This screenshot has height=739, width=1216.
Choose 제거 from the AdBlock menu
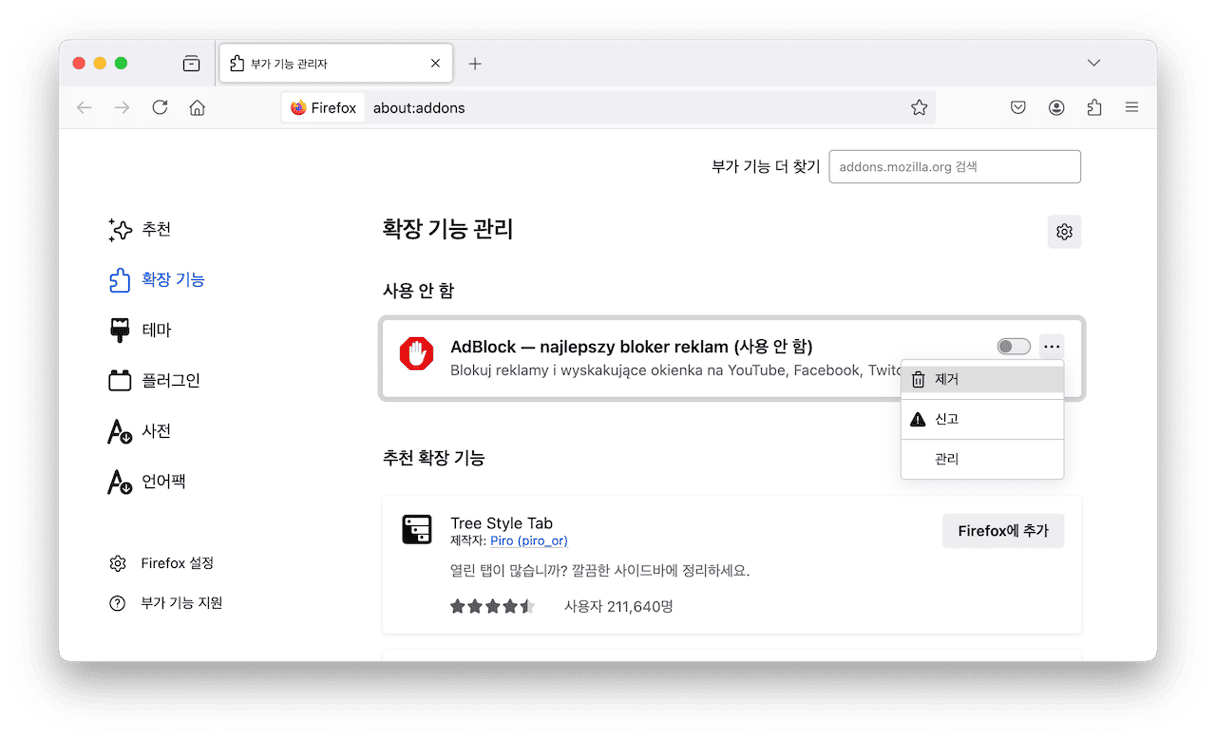tap(982, 379)
